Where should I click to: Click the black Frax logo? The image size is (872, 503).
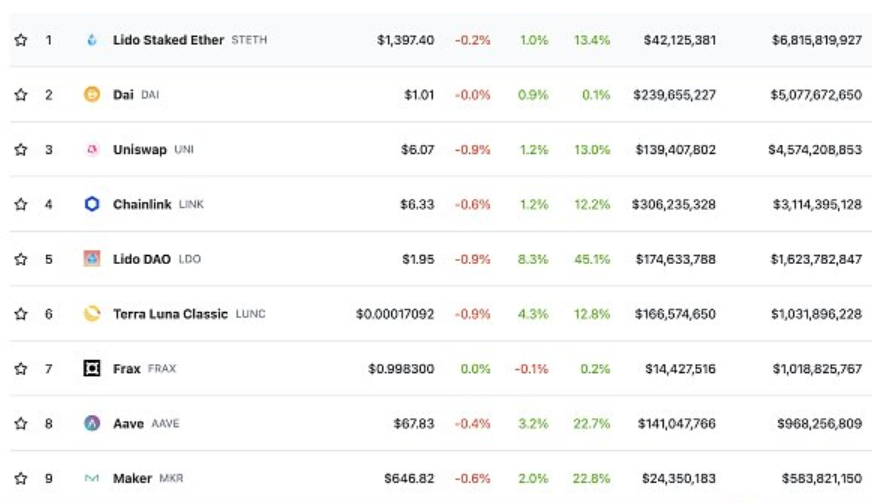[x=92, y=368]
